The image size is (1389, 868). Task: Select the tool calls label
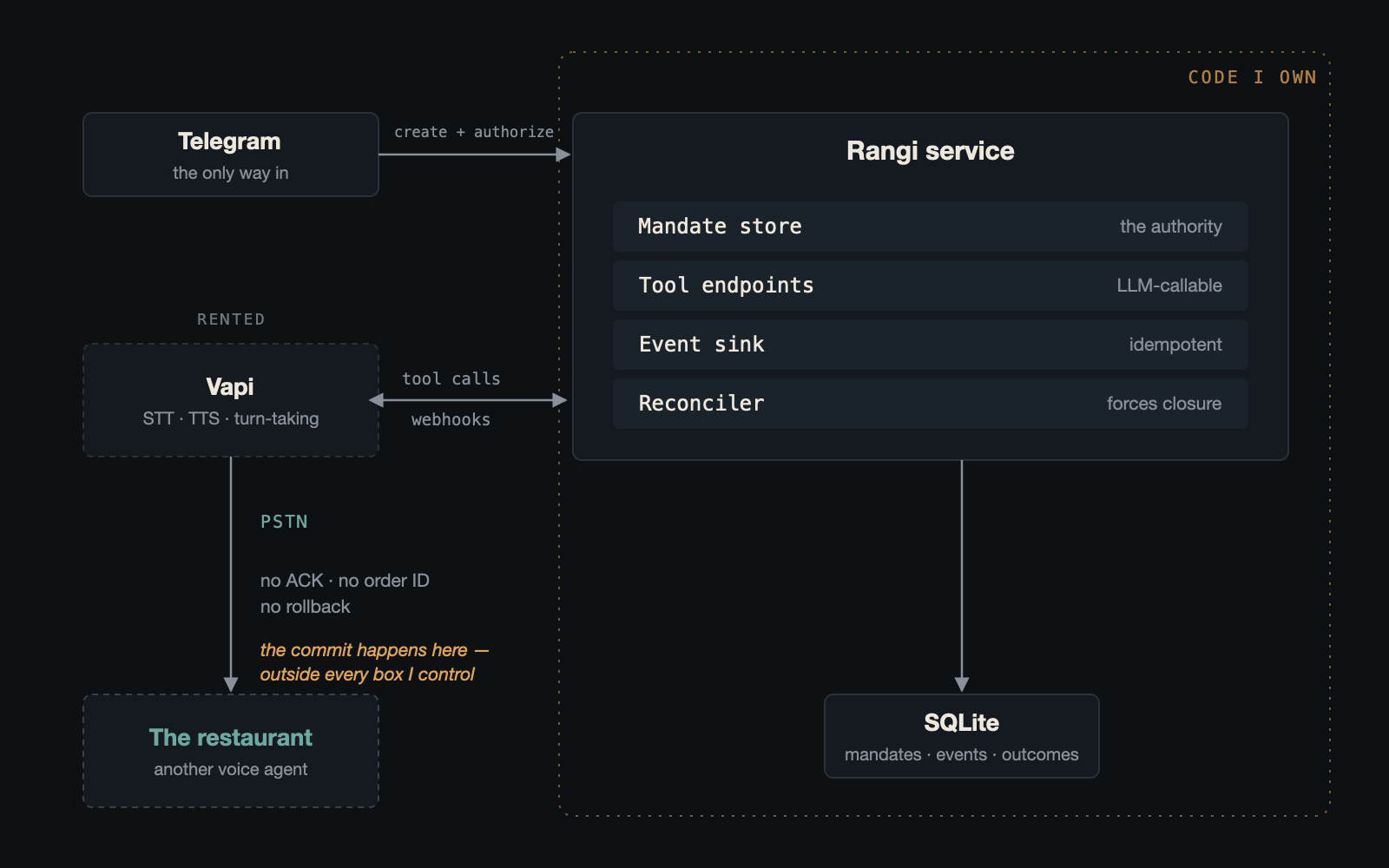pos(451,378)
